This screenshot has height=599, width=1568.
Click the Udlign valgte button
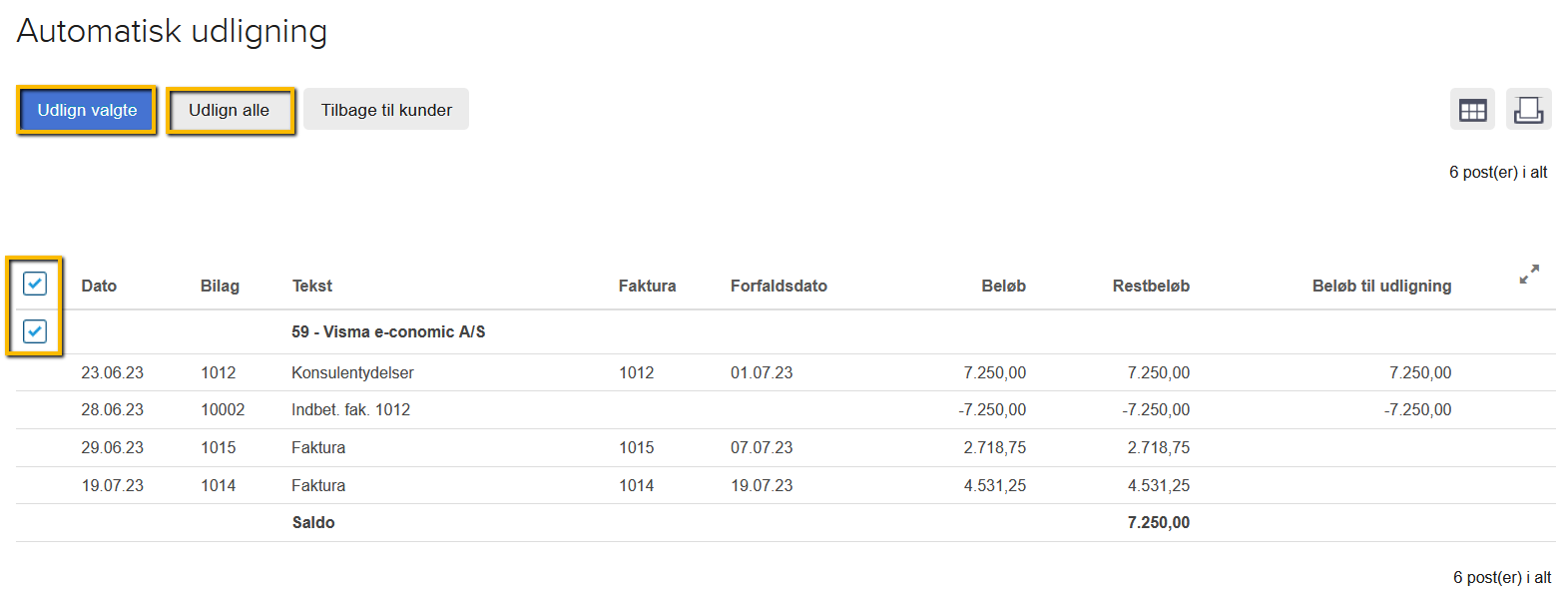pyautogui.click(x=87, y=110)
